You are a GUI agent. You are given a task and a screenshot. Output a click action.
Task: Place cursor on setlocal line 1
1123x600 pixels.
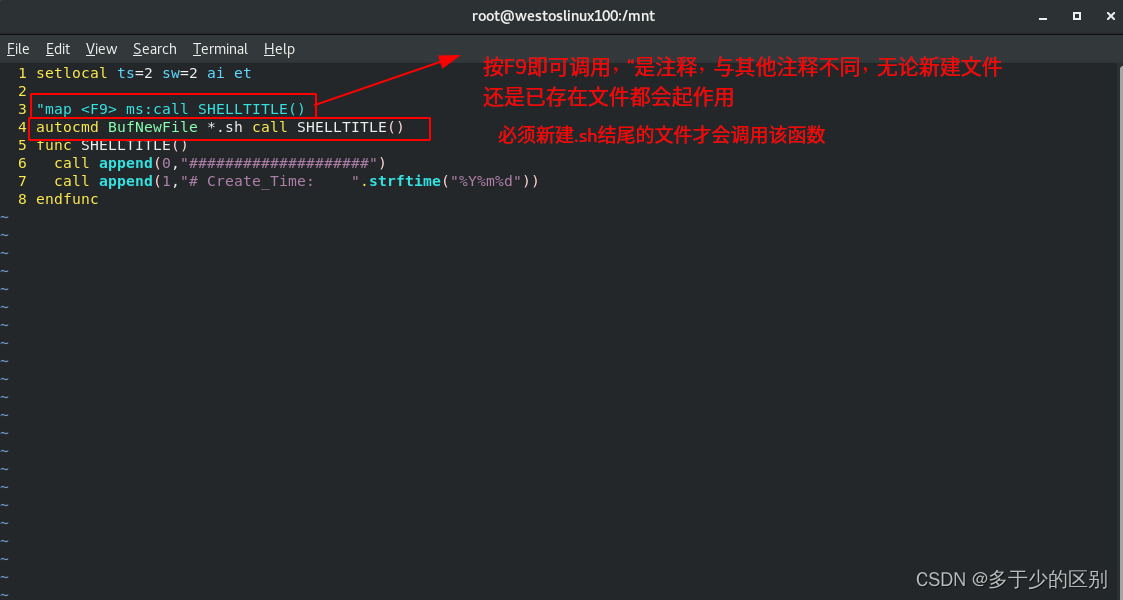144,73
